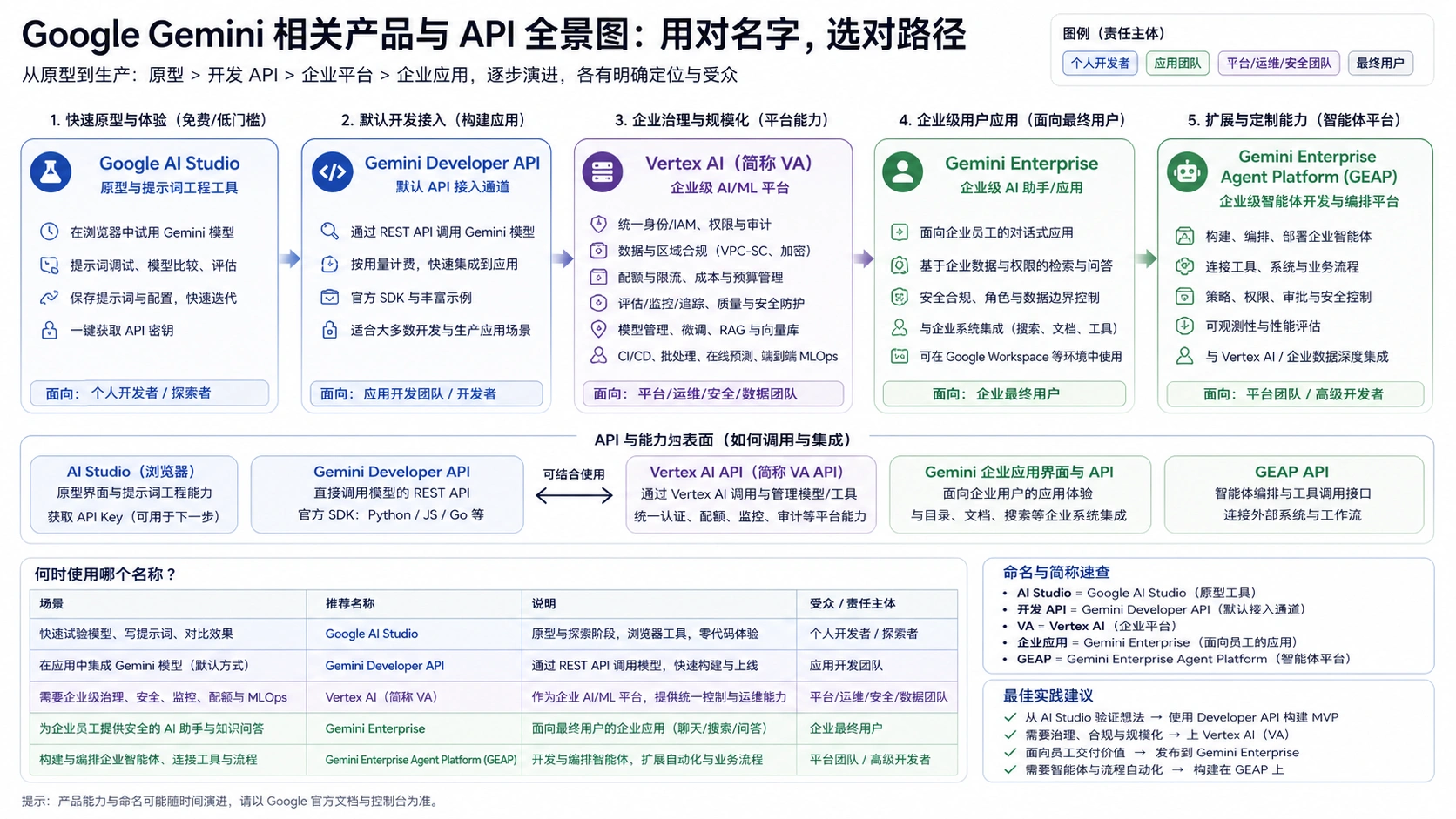Click the GEAP API card title
The width and height of the screenshot is (1456, 819).
click(x=1291, y=472)
